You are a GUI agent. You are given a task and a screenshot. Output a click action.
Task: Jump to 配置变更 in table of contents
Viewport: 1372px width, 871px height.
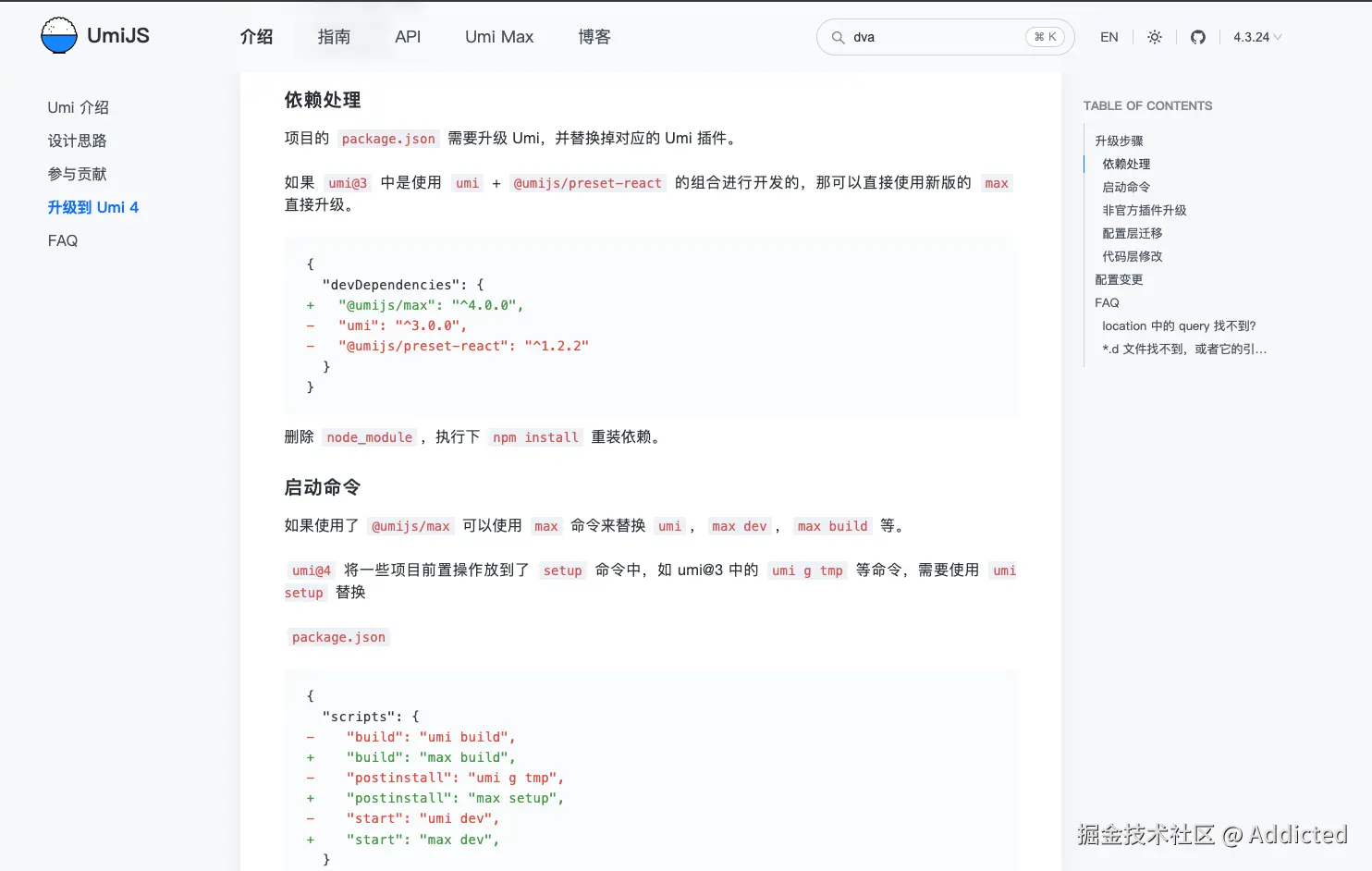tap(1119, 279)
